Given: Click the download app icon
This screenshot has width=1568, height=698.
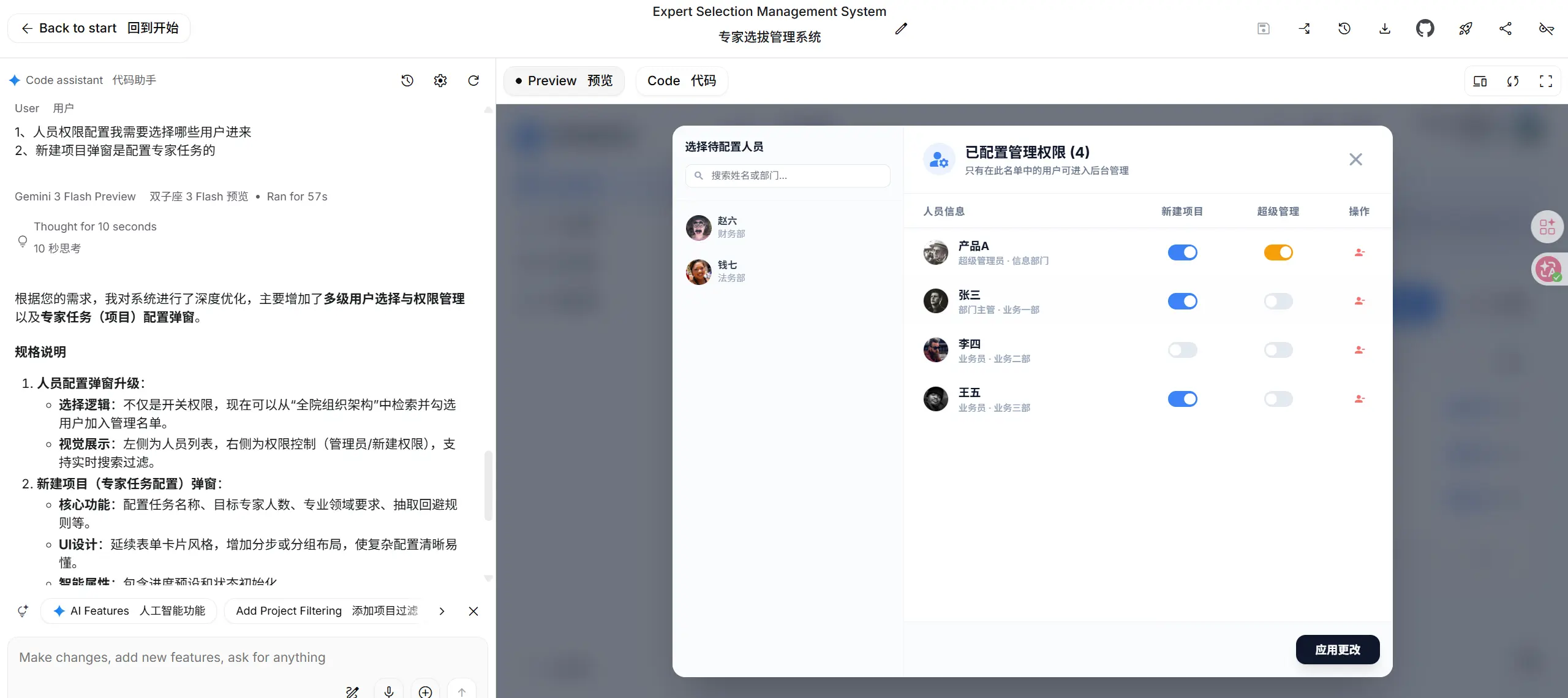Looking at the screenshot, I should tap(1384, 28).
